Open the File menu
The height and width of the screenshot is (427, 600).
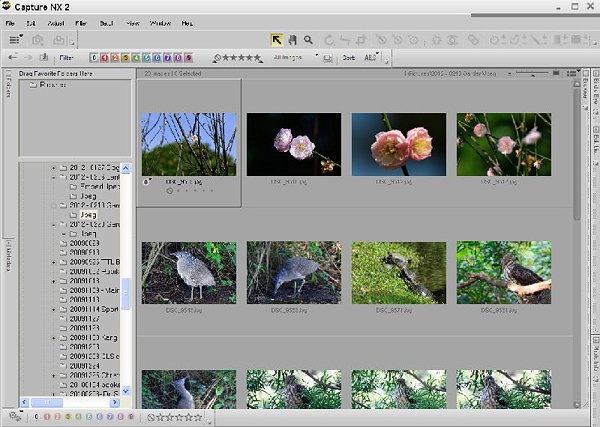[x=10, y=23]
